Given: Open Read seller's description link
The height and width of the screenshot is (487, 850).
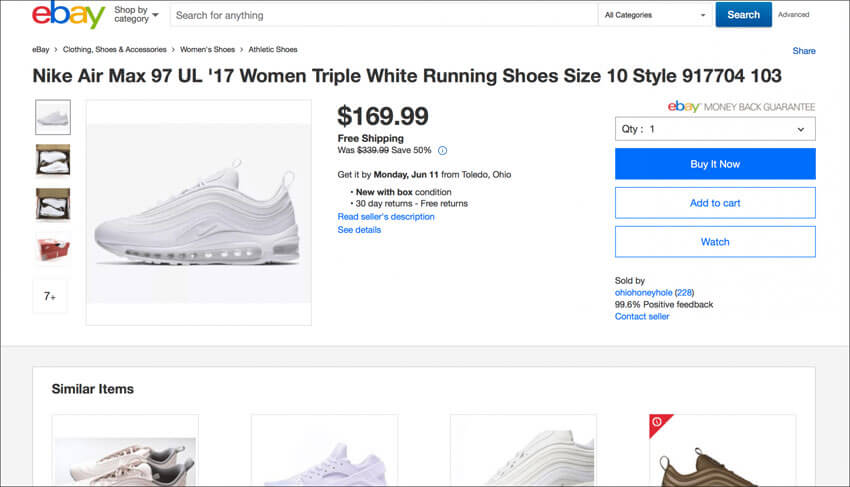Looking at the screenshot, I should (x=386, y=217).
